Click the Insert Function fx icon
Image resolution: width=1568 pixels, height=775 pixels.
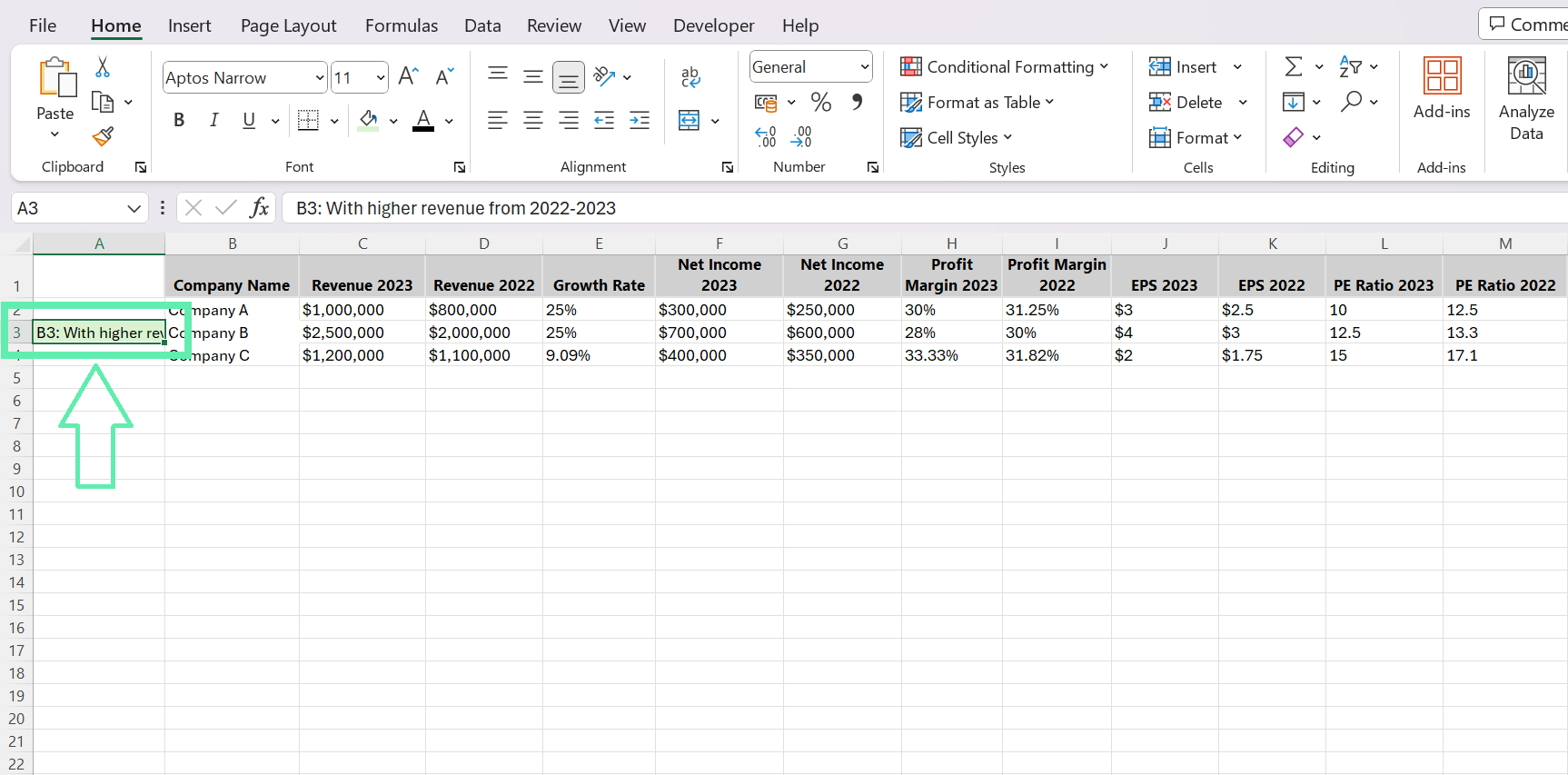pyautogui.click(x=260, y=208)
